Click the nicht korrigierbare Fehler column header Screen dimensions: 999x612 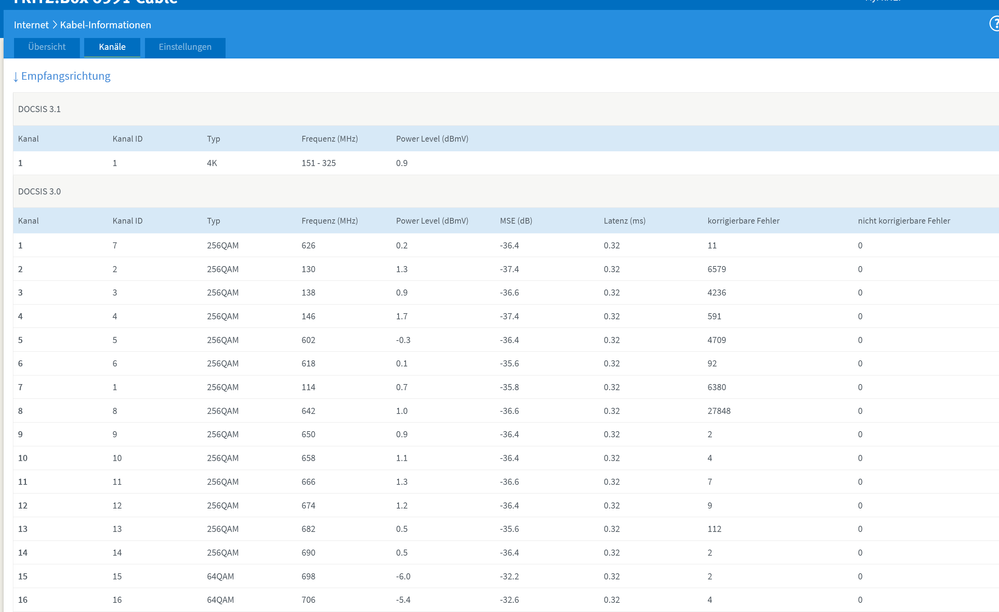tap(903, 220)
